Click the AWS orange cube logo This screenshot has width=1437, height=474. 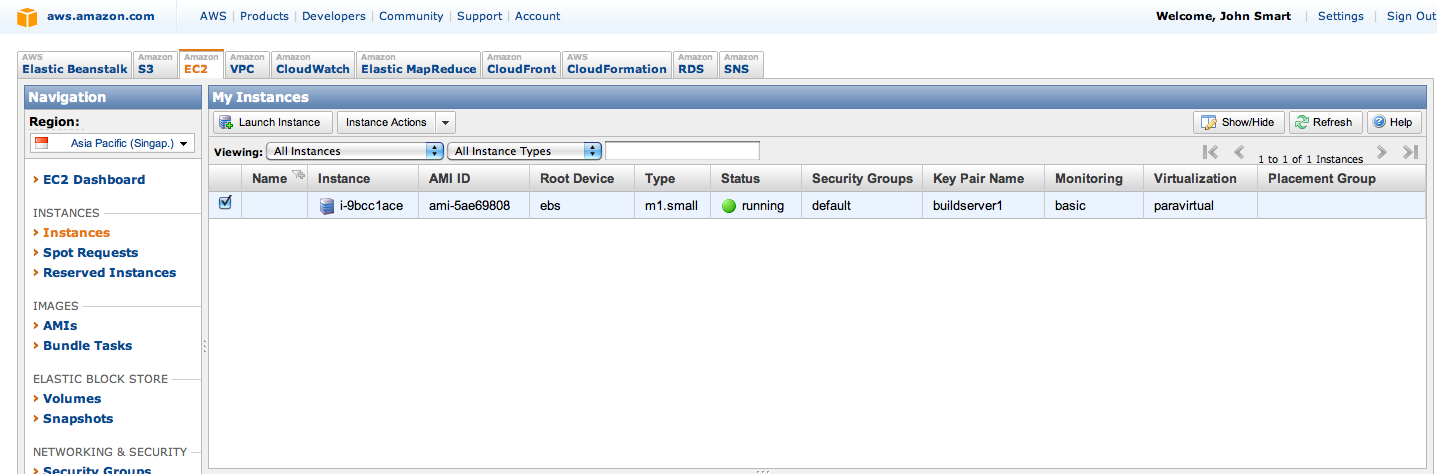[x=27, y=16]
